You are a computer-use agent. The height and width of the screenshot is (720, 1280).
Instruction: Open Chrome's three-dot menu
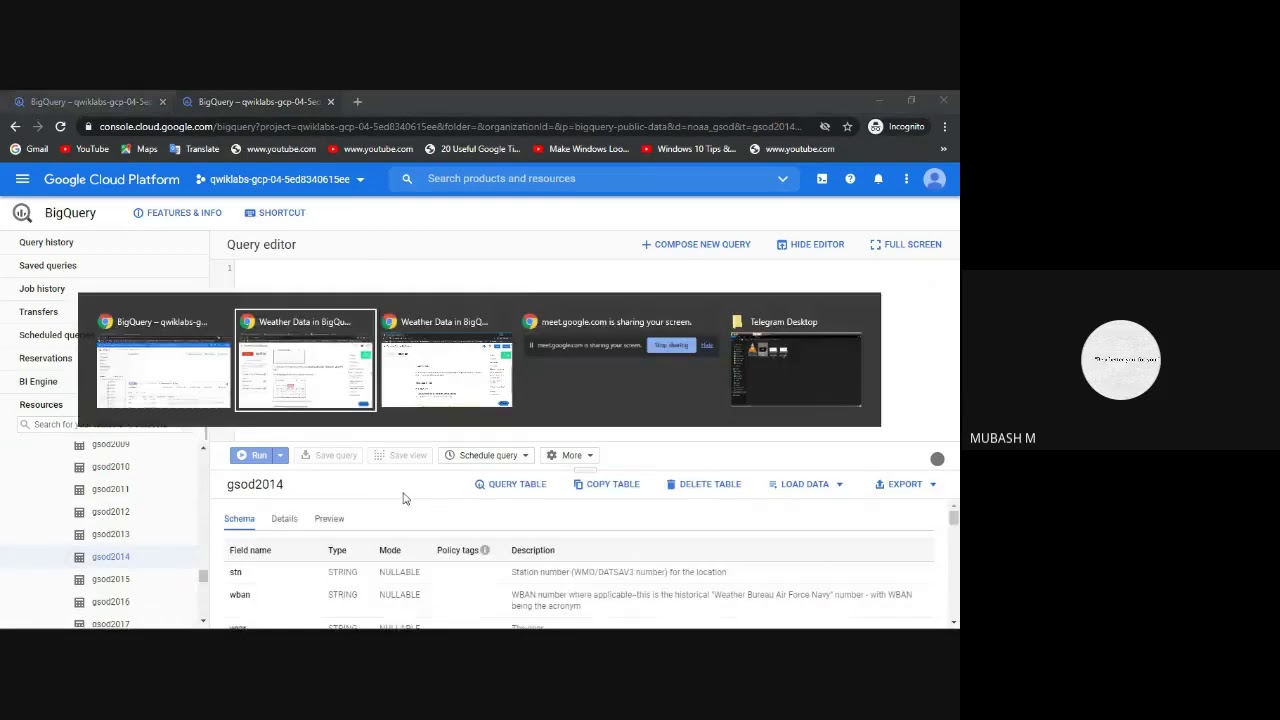pyautogui.click(x=944, y=126)
